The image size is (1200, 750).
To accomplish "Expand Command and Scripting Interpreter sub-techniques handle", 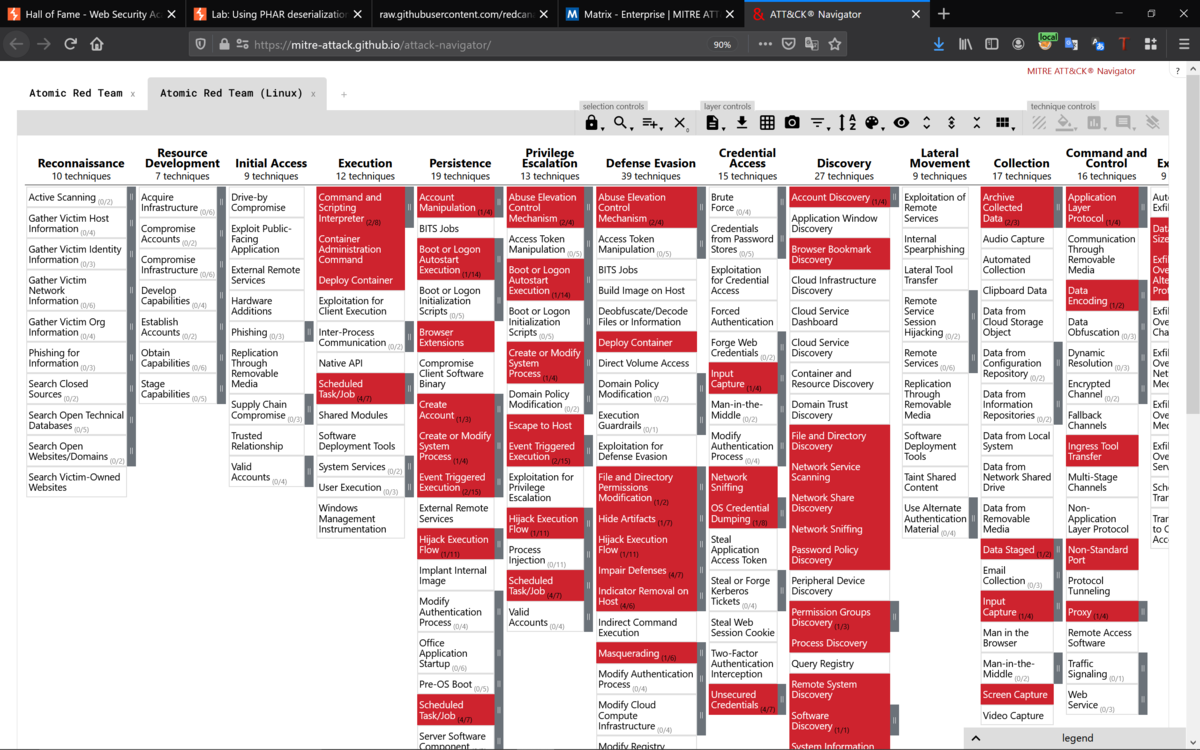I will (x=410, y=208).
